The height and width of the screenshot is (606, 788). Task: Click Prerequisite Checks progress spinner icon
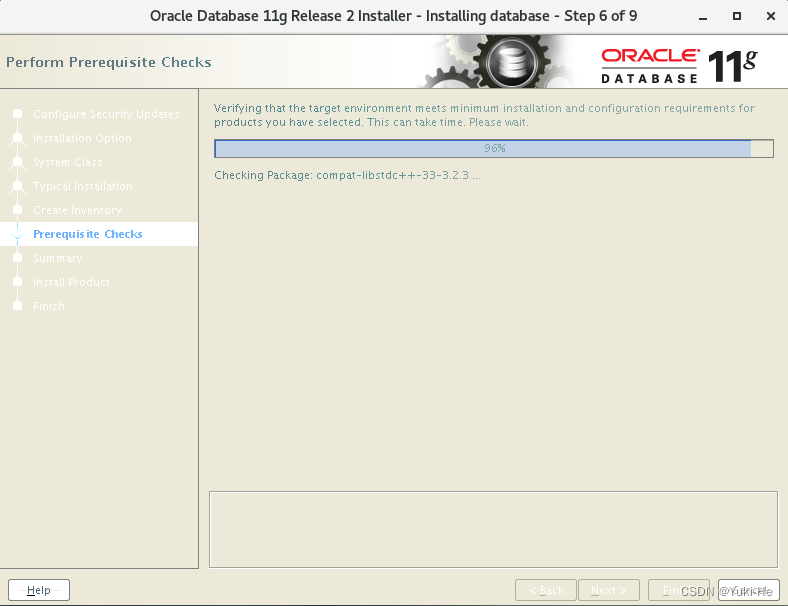point(18,234)
